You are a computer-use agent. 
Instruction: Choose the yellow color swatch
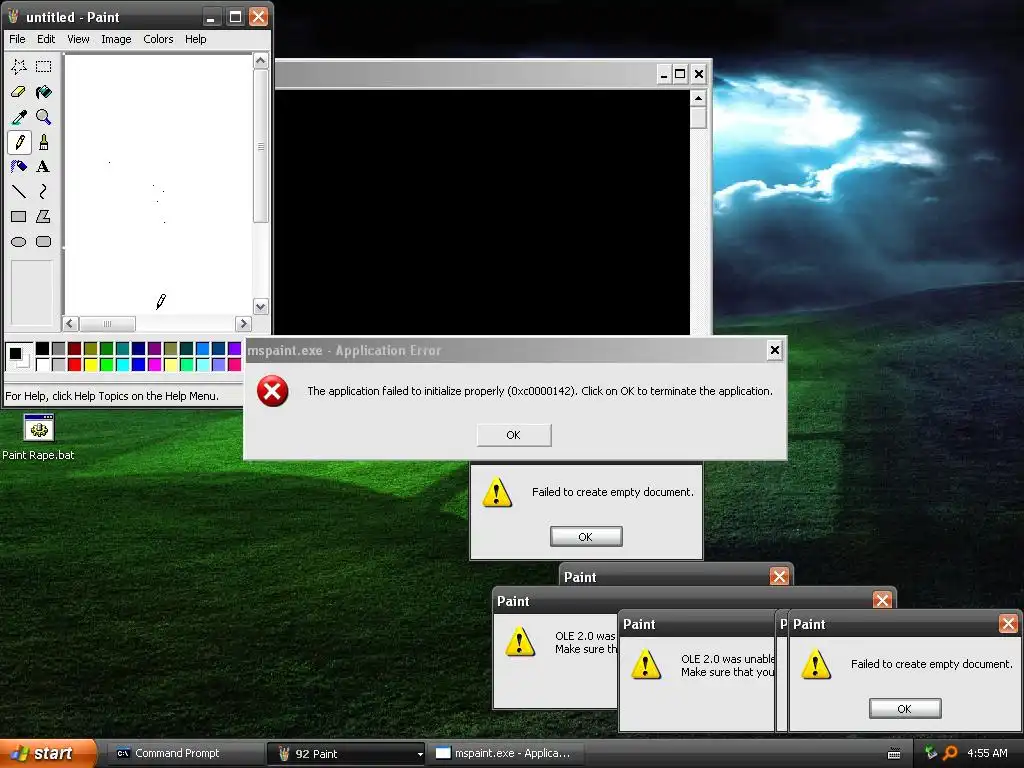(91, 364)
